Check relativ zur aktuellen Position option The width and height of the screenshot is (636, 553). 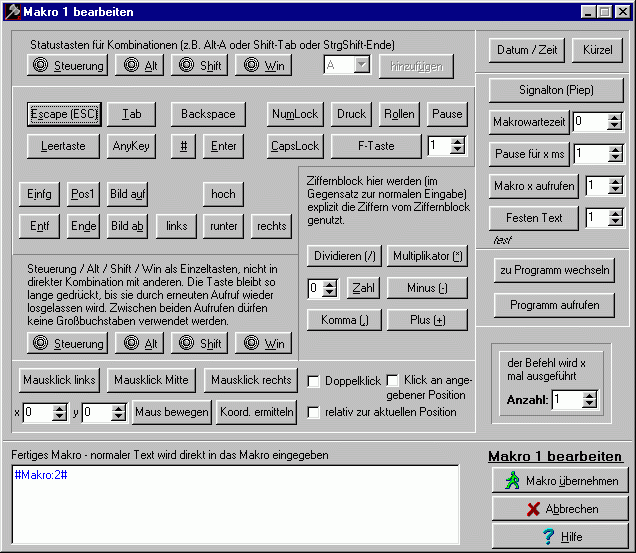coord(314,412)
